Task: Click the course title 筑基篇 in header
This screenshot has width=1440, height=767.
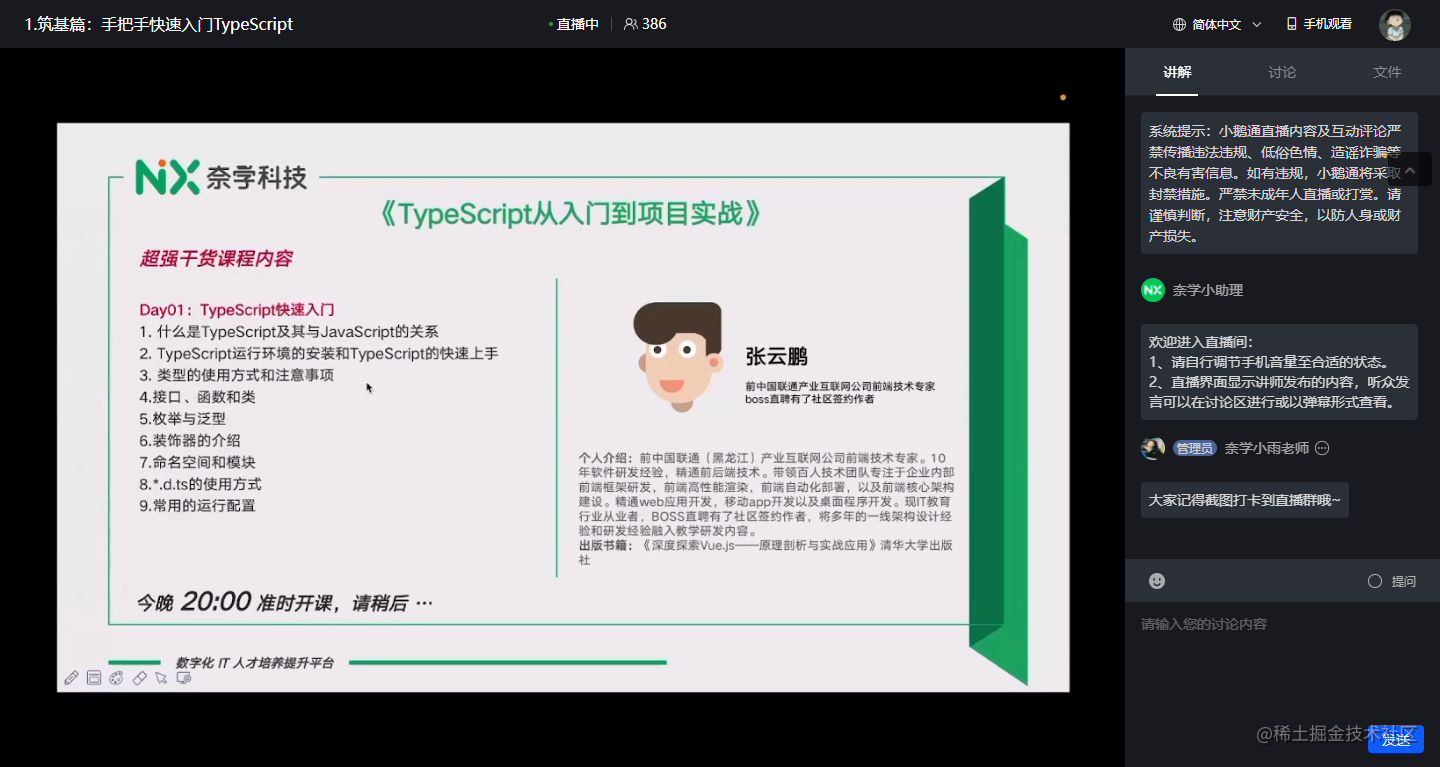Action: [x=158, y=24]
